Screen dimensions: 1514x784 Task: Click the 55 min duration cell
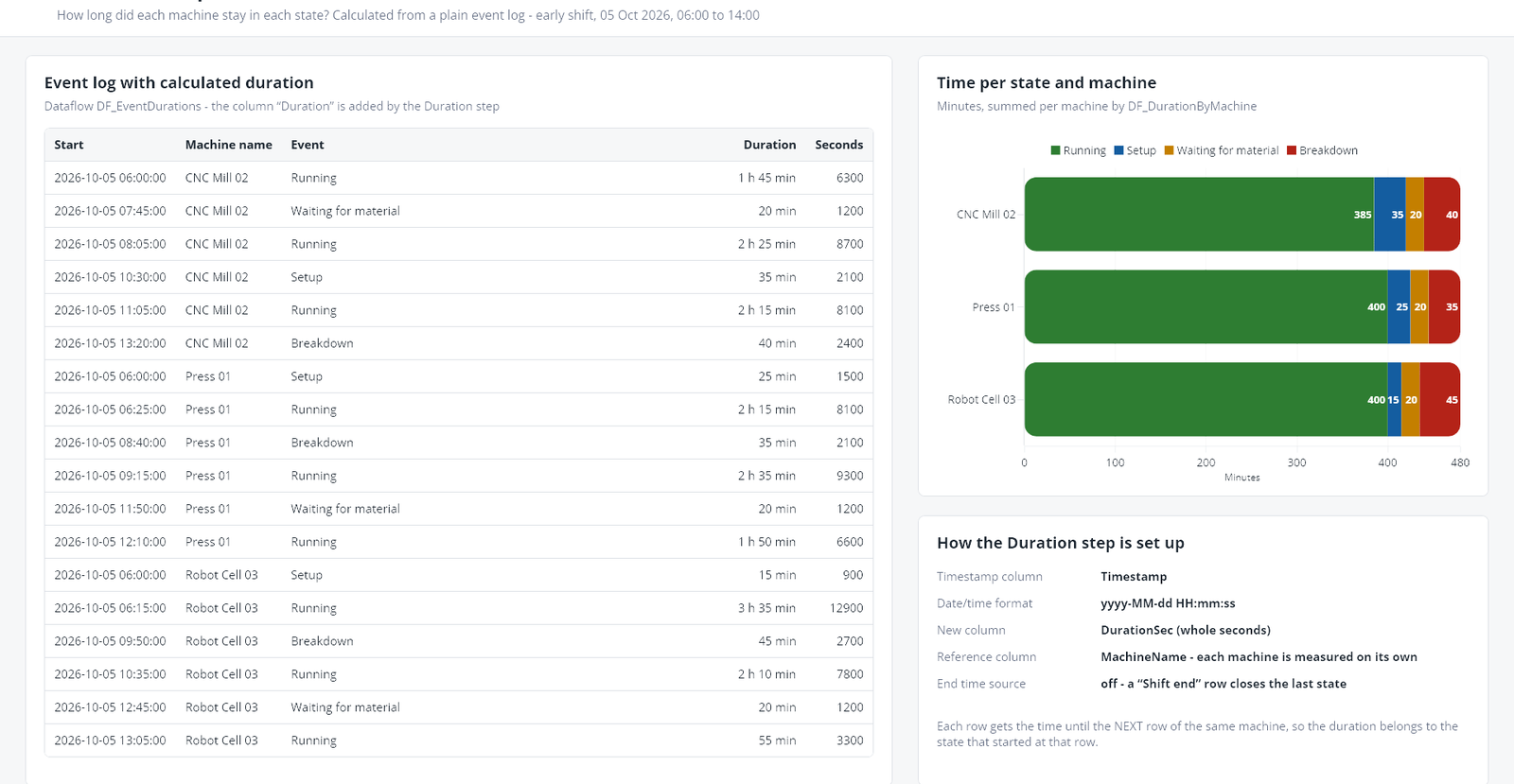pyautogui.click(x=777, y=740)
